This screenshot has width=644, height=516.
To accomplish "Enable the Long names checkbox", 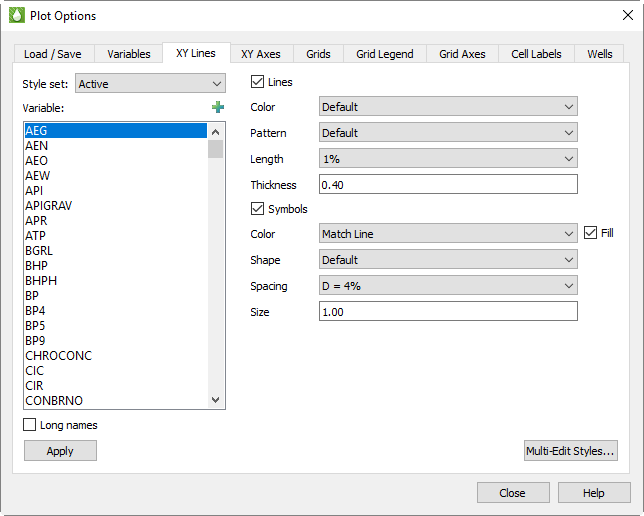I will pos(30,424).
